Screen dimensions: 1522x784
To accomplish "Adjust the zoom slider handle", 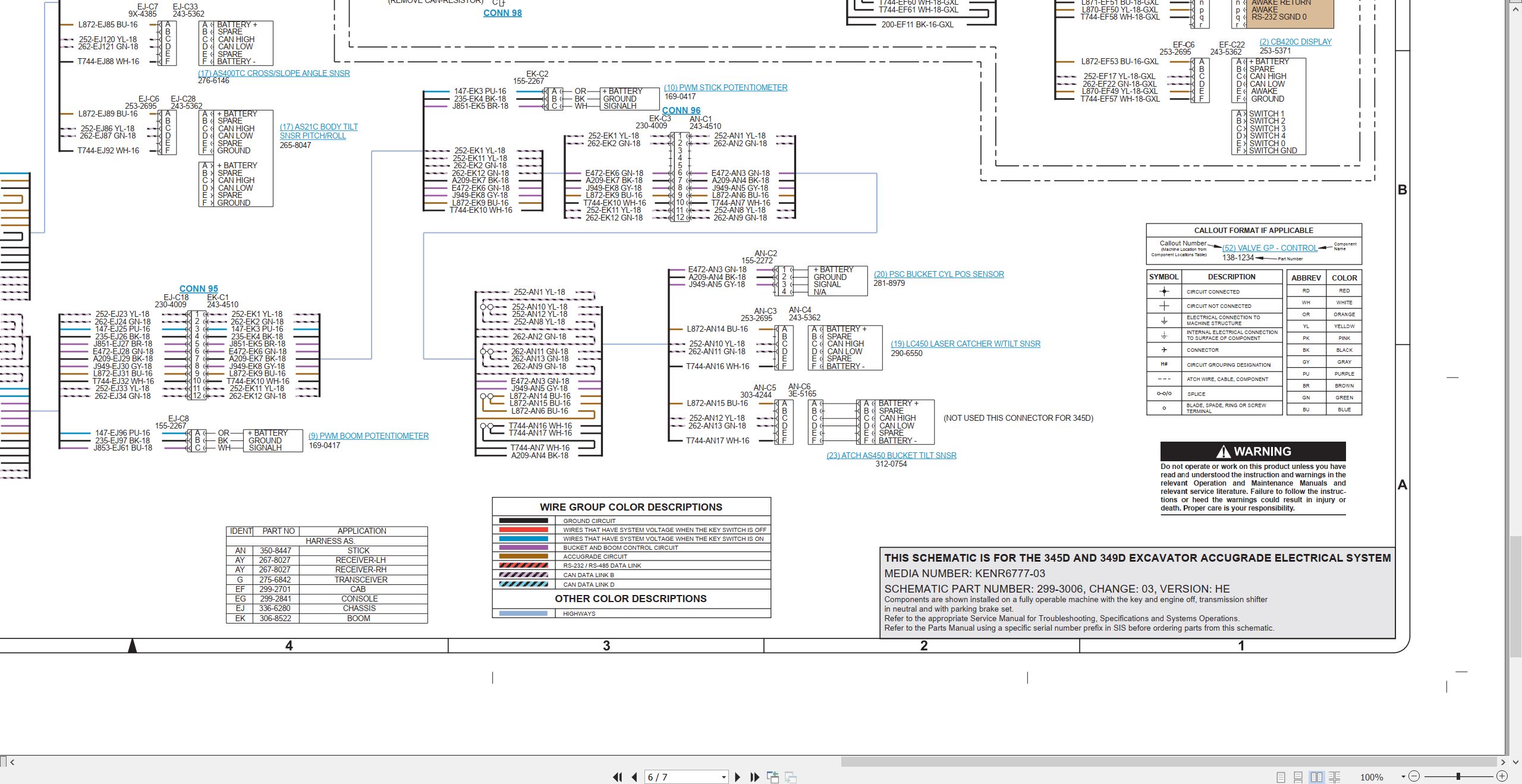I will (1458, 776).
